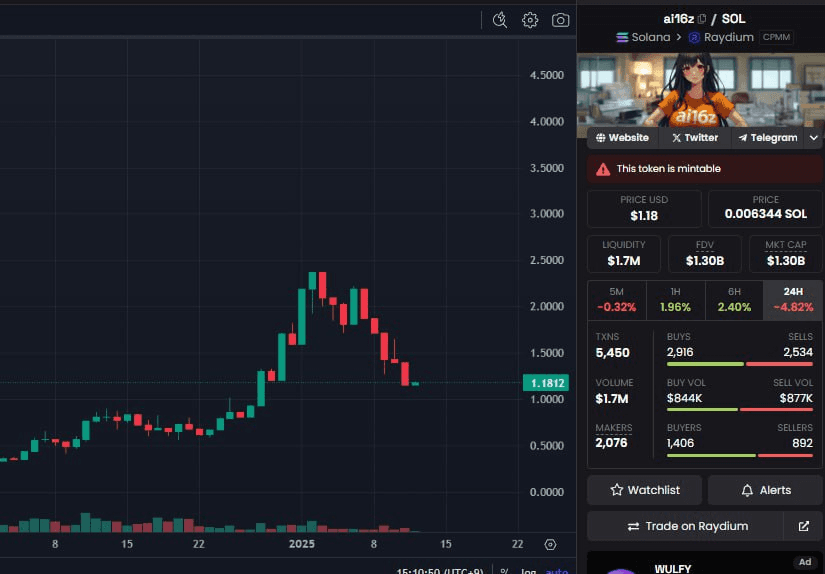825x574 pixels.
Task: Click the ai16z banner image
Action: 701,90
